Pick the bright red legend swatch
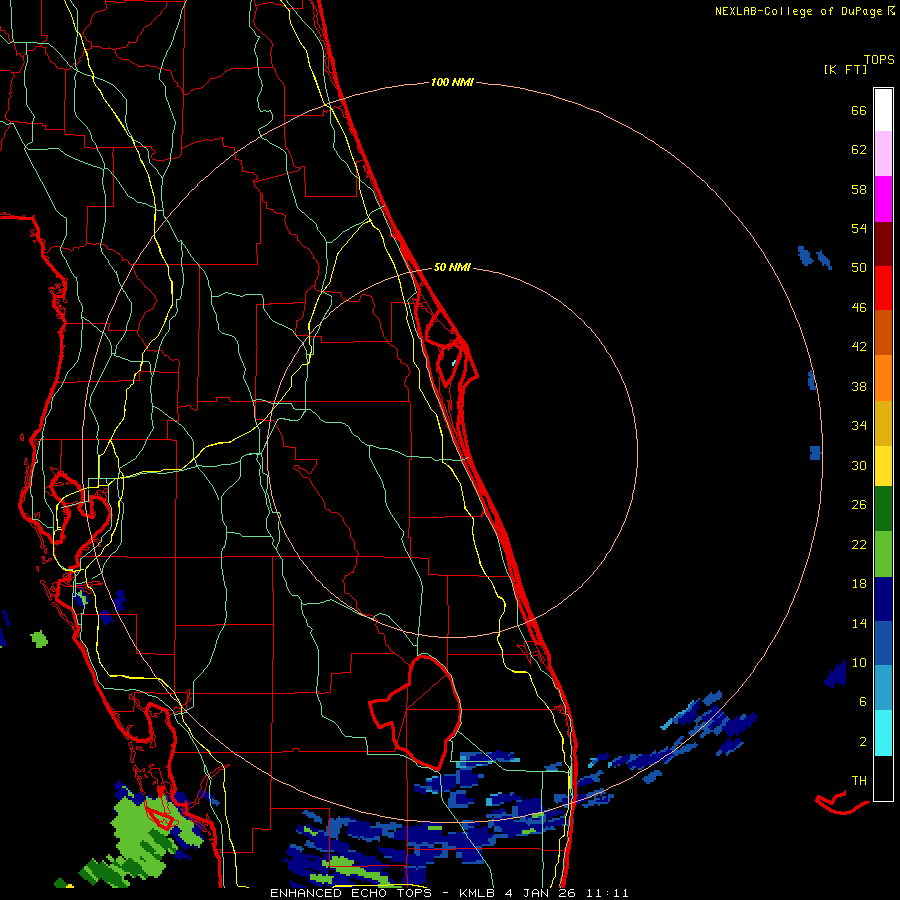The height and width of the screenshot is (900, 900). pyautogui.click(x=883, y=288)
